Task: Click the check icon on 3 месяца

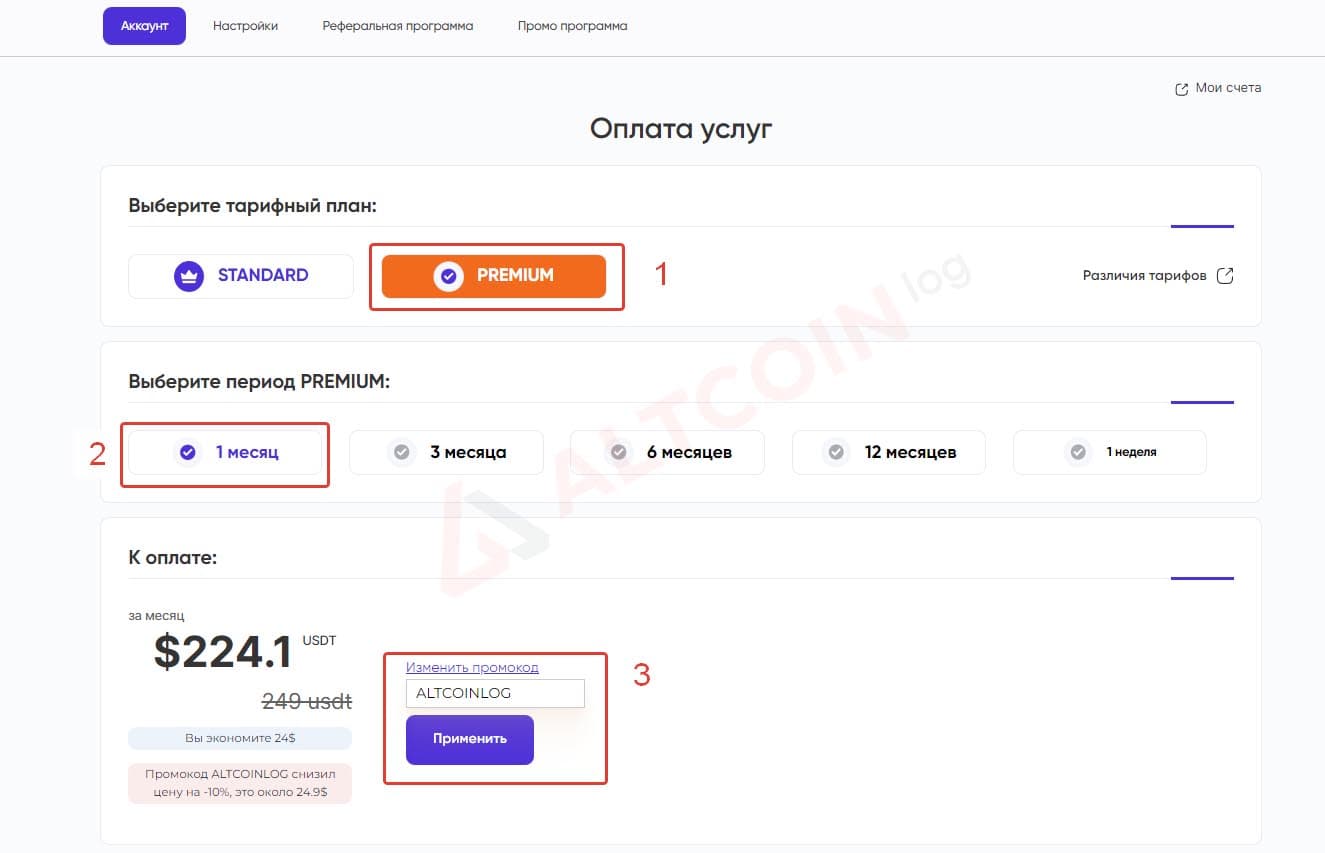Action: [x=402, y=452]
